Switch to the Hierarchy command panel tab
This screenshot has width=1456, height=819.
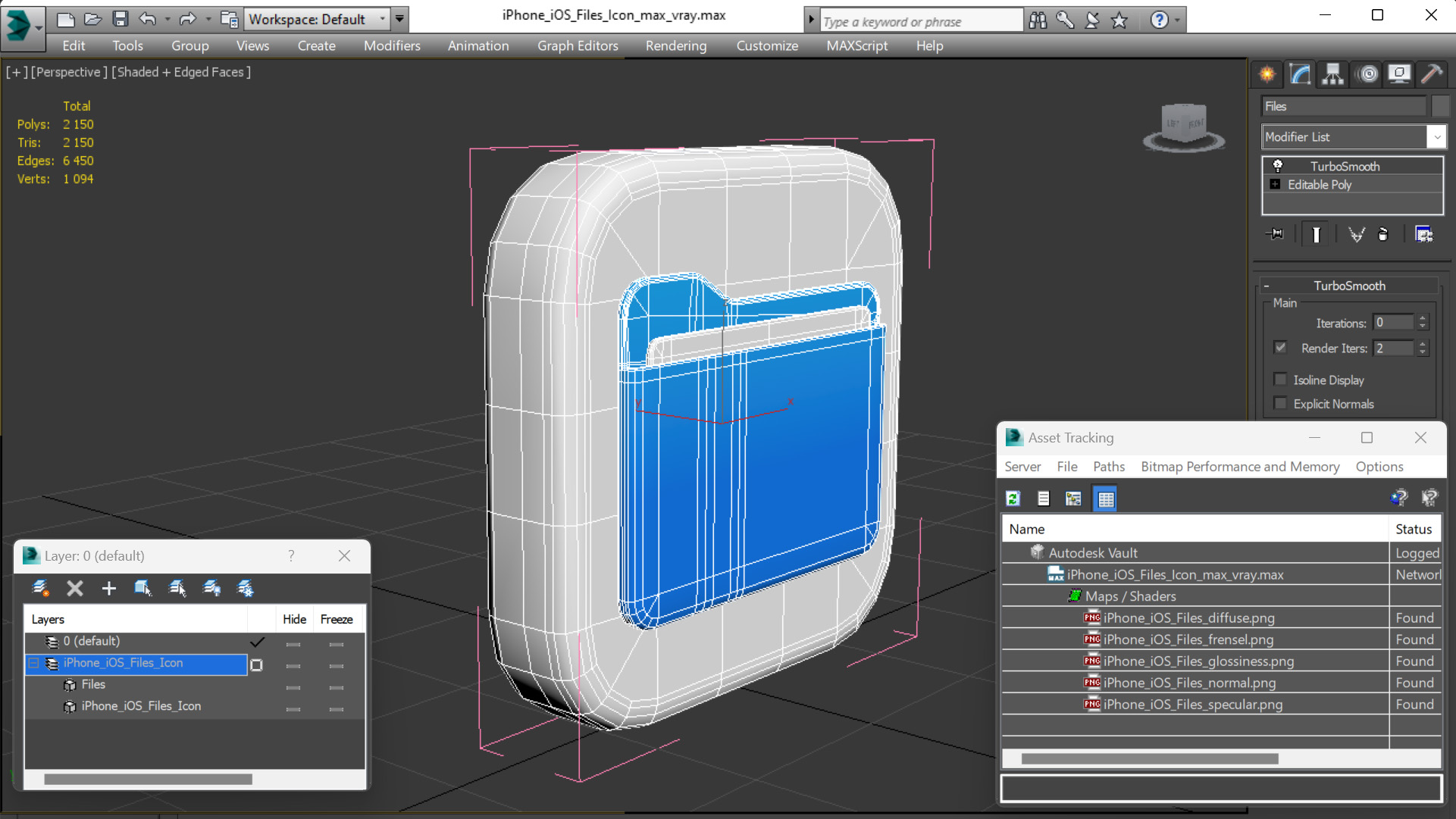(1333, 73)
